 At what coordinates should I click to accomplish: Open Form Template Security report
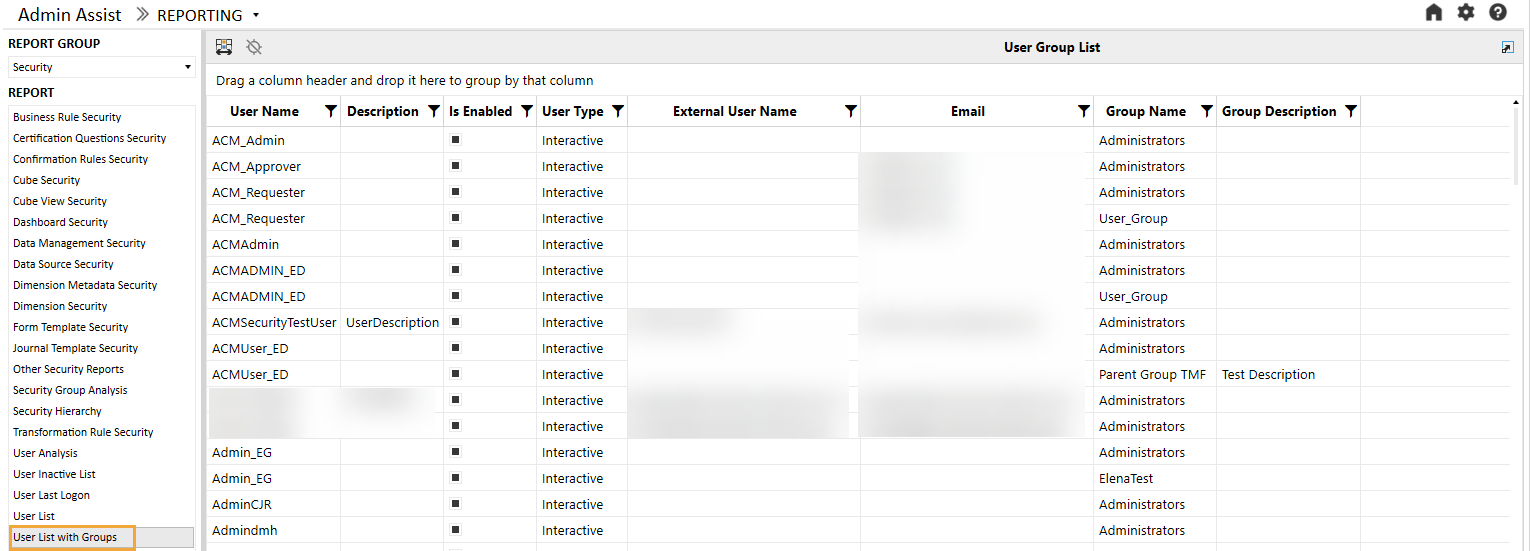[70, 327]
